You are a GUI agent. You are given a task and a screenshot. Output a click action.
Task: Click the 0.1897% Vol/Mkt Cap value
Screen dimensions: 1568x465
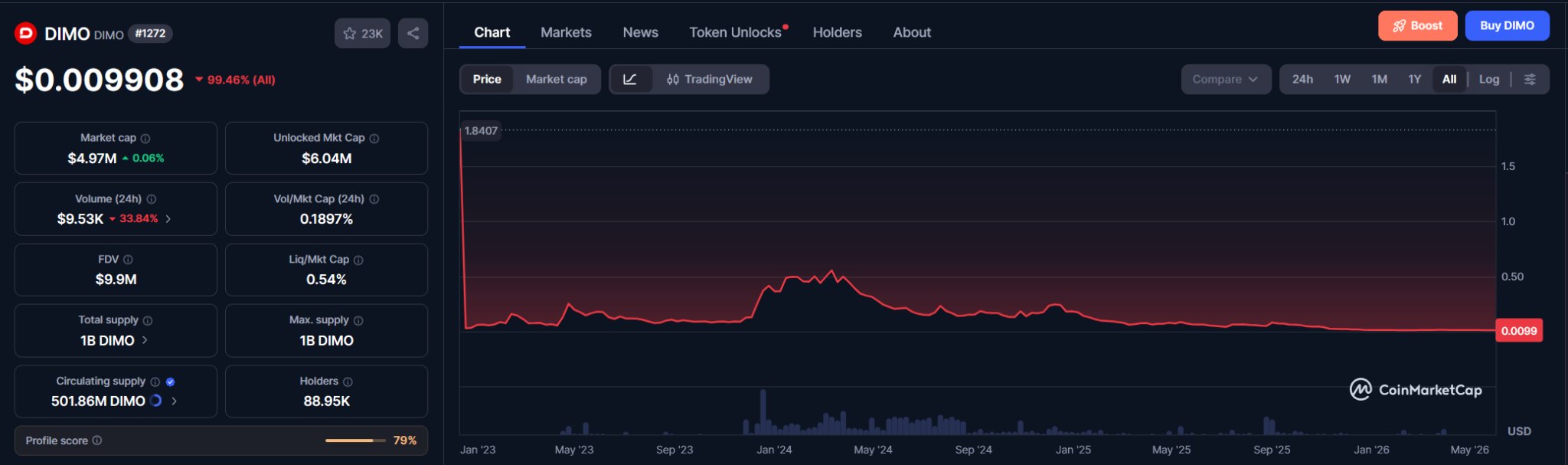[x=327, y=219]
